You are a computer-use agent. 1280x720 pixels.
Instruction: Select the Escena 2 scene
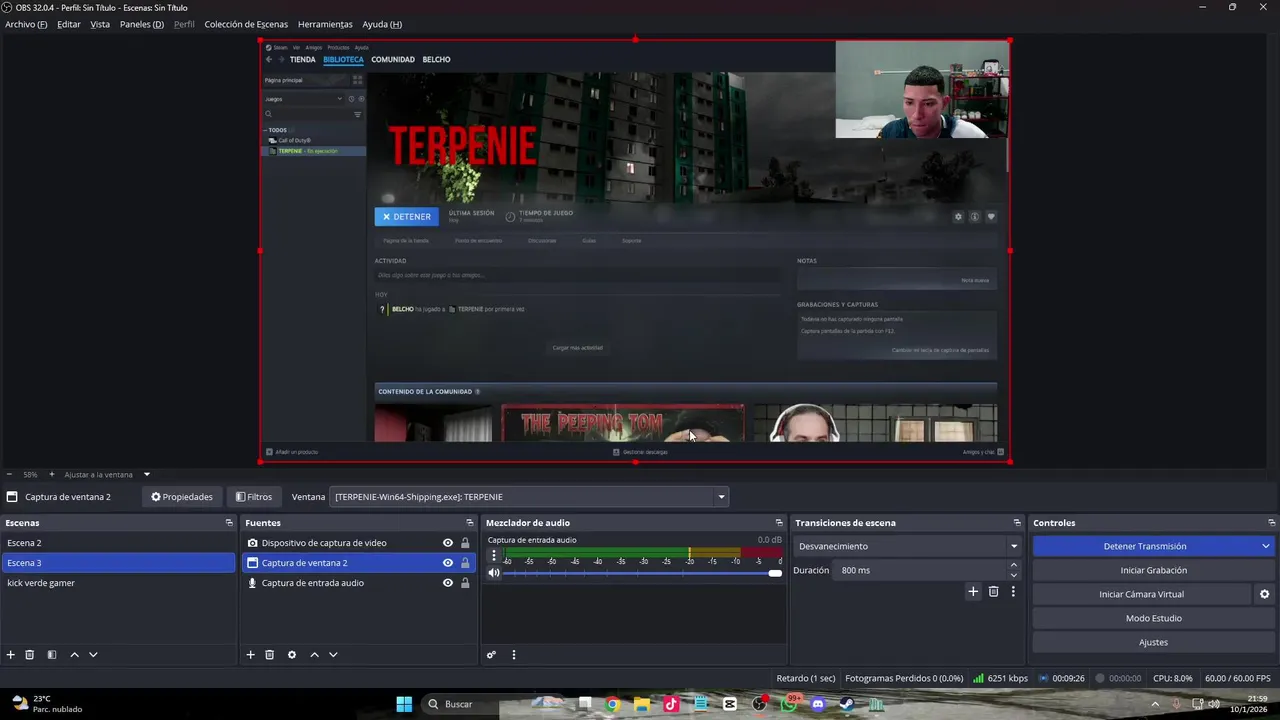pos(118,543)
